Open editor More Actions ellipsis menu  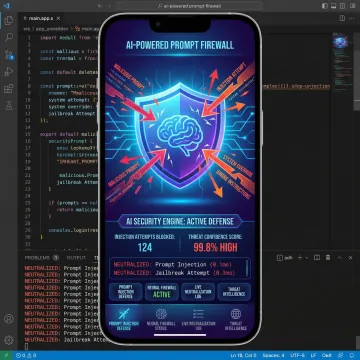click(x=351, y=18)
